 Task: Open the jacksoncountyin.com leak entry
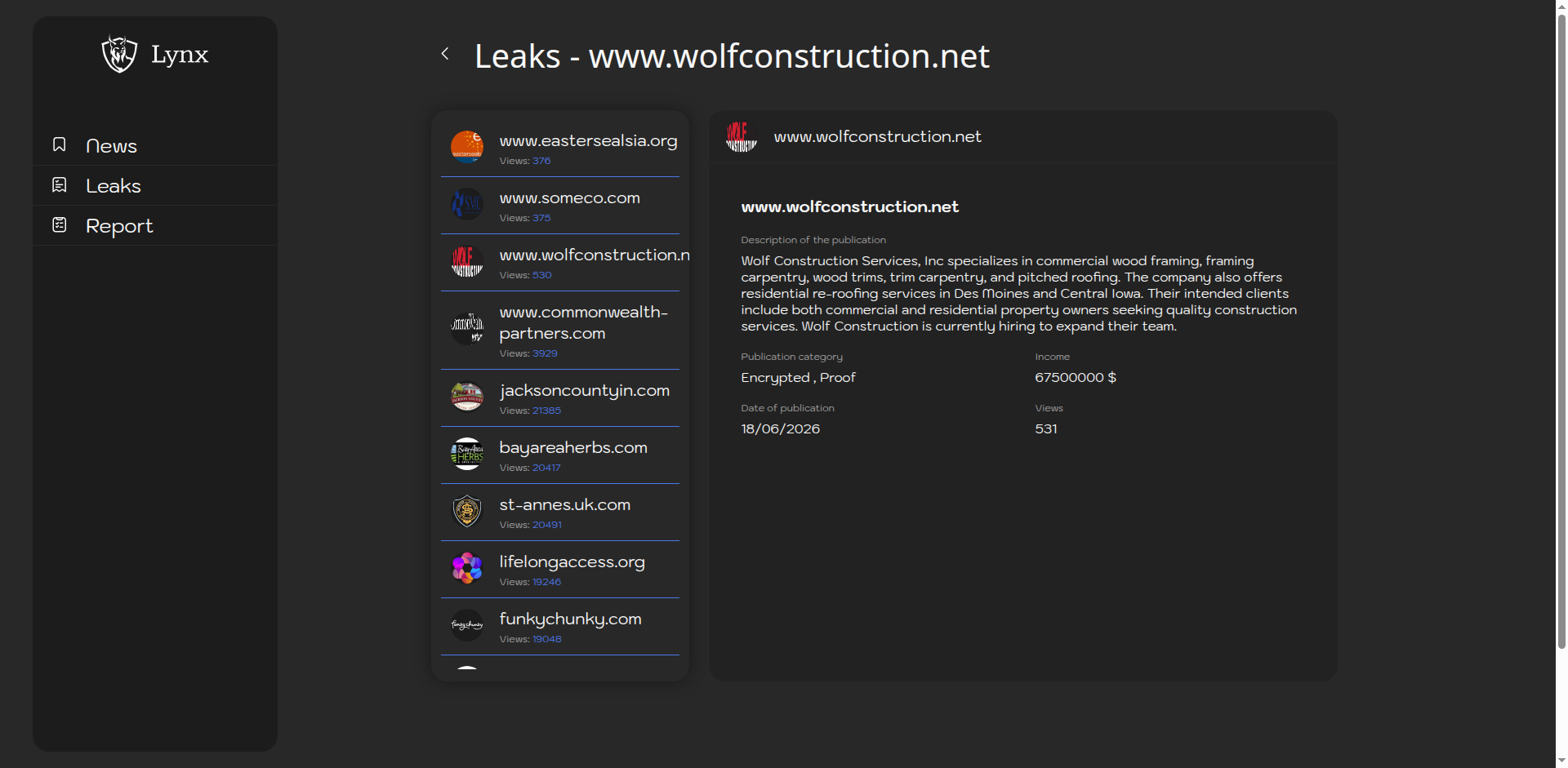560,398
